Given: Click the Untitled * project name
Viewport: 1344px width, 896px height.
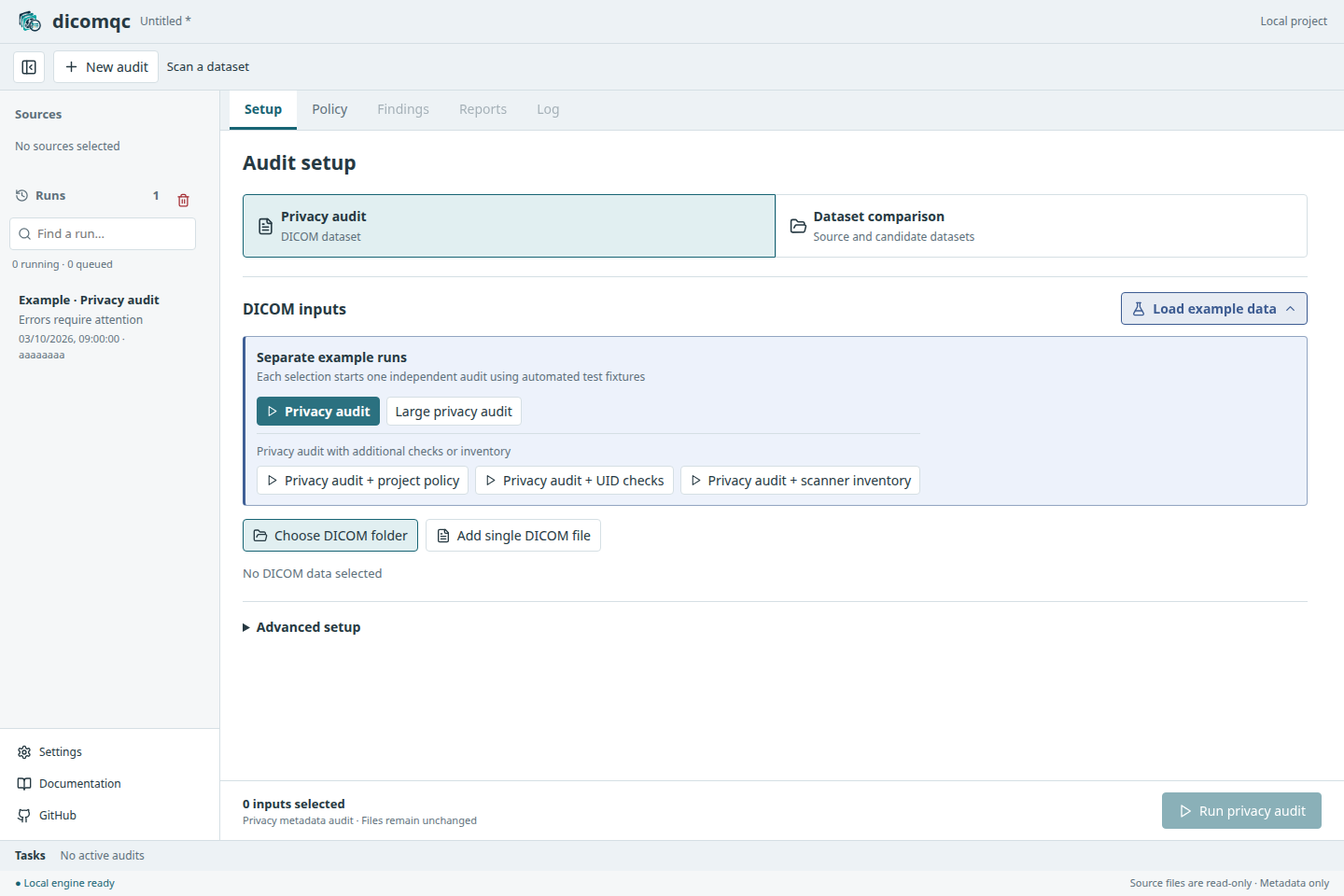Looking at the screenshot, I should coord(165,21).
